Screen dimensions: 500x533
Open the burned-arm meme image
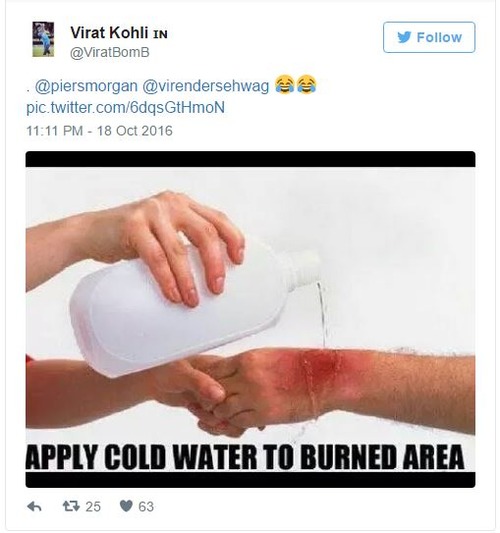[x=251, y=320]
